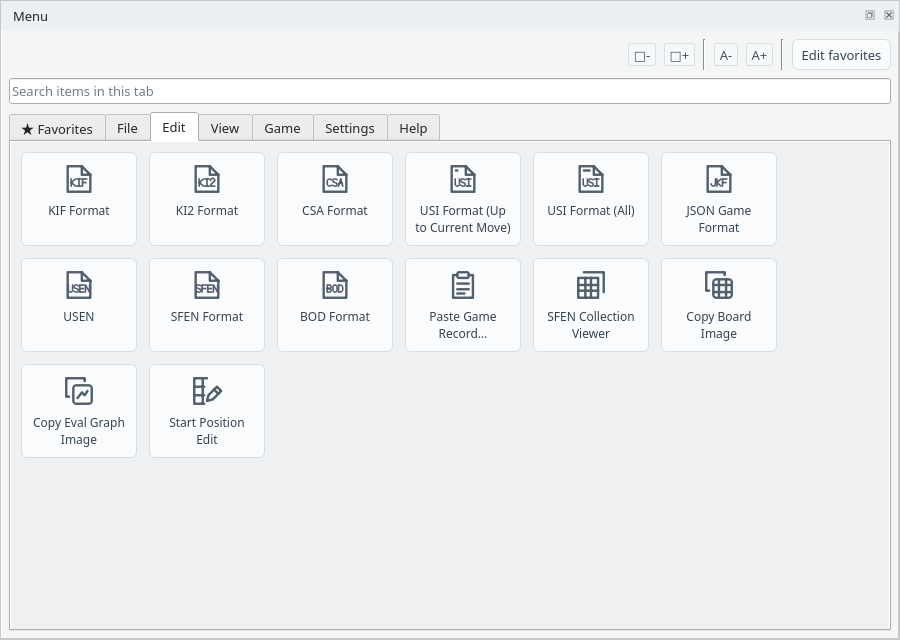900x640 pixels.
Task: Select the Edit tab
Action: tap(174, 127)
